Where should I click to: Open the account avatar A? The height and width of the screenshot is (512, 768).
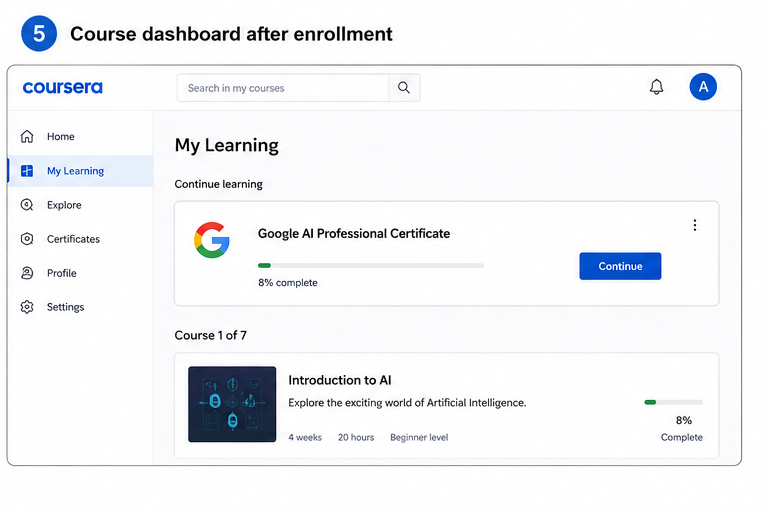(x=703, y=87)
